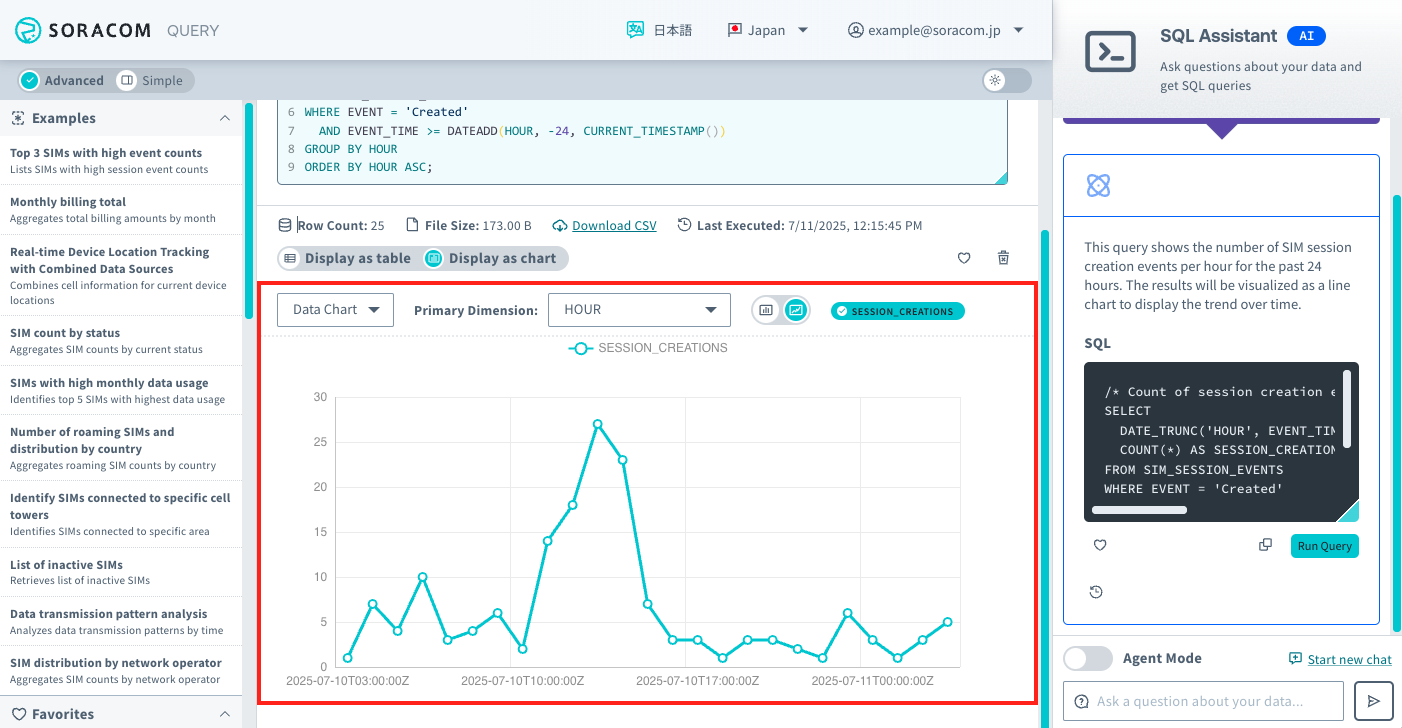Switch chart to bar chart view

[767, 310]
